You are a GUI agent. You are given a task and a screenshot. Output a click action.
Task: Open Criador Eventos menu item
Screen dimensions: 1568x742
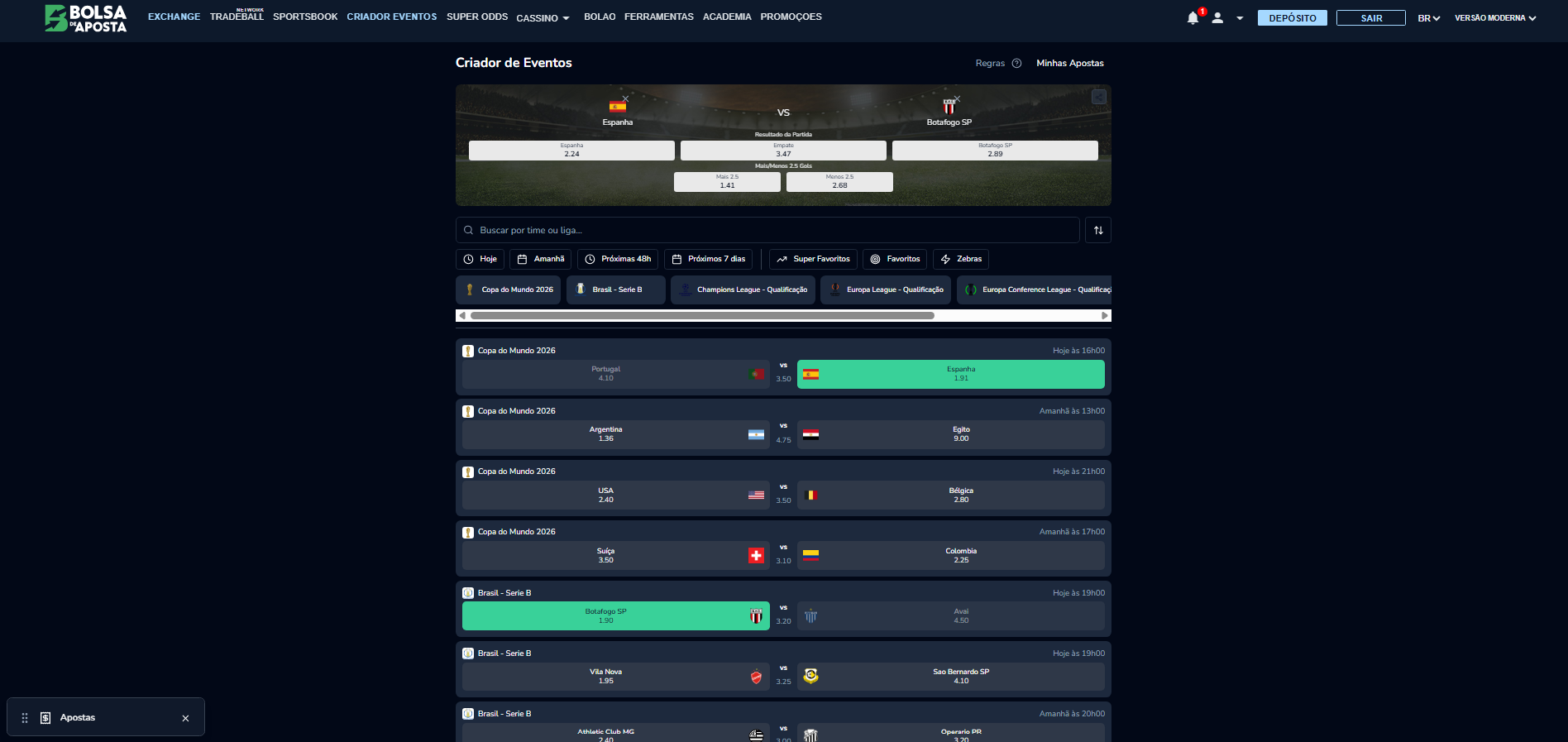pos(392,17)
